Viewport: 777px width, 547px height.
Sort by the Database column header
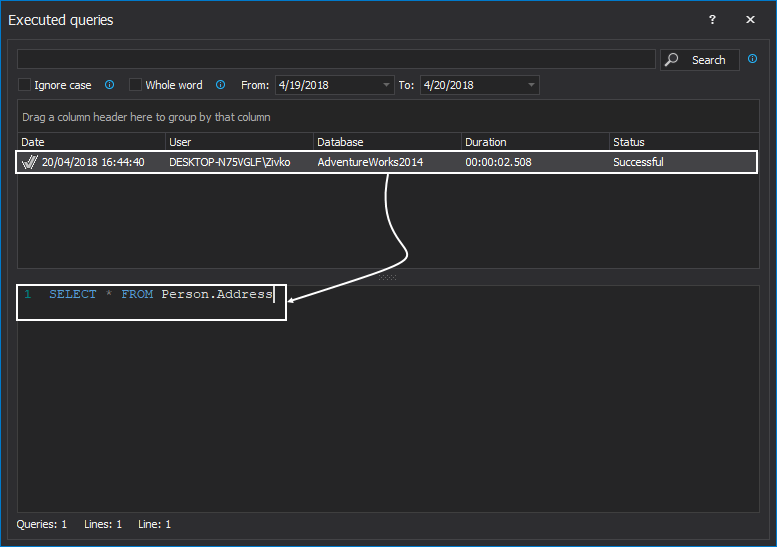coord(388,142)
